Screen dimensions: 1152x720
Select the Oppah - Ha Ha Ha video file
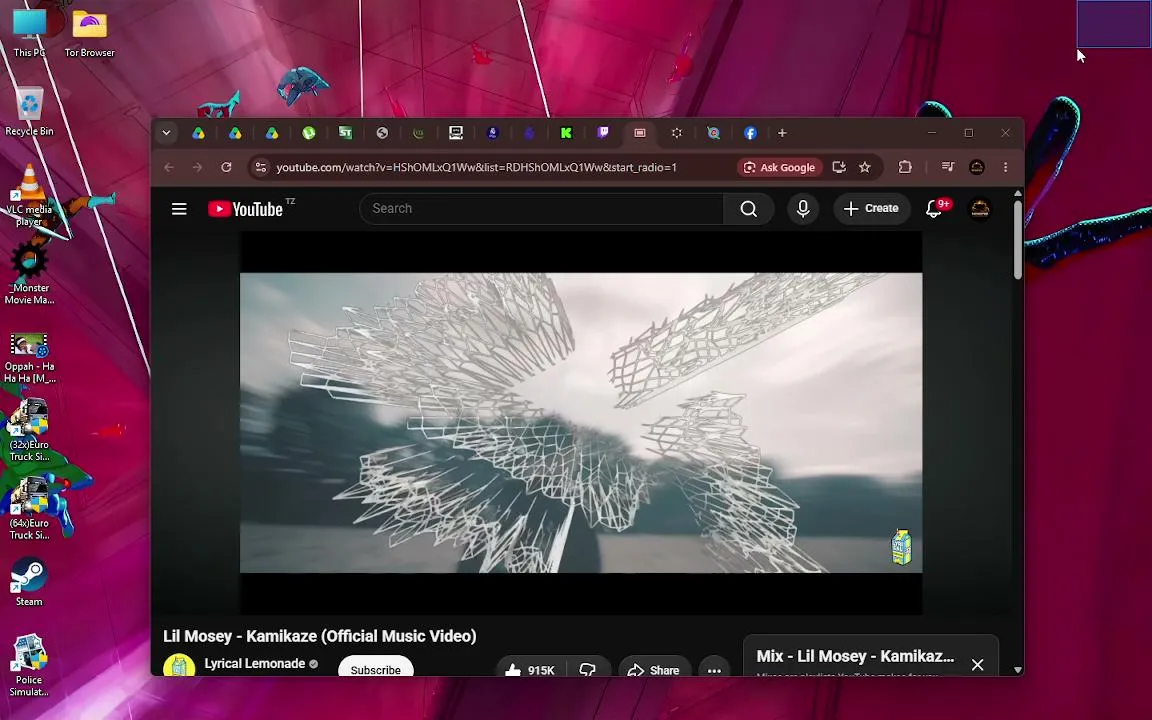click(x=29, y=359)
